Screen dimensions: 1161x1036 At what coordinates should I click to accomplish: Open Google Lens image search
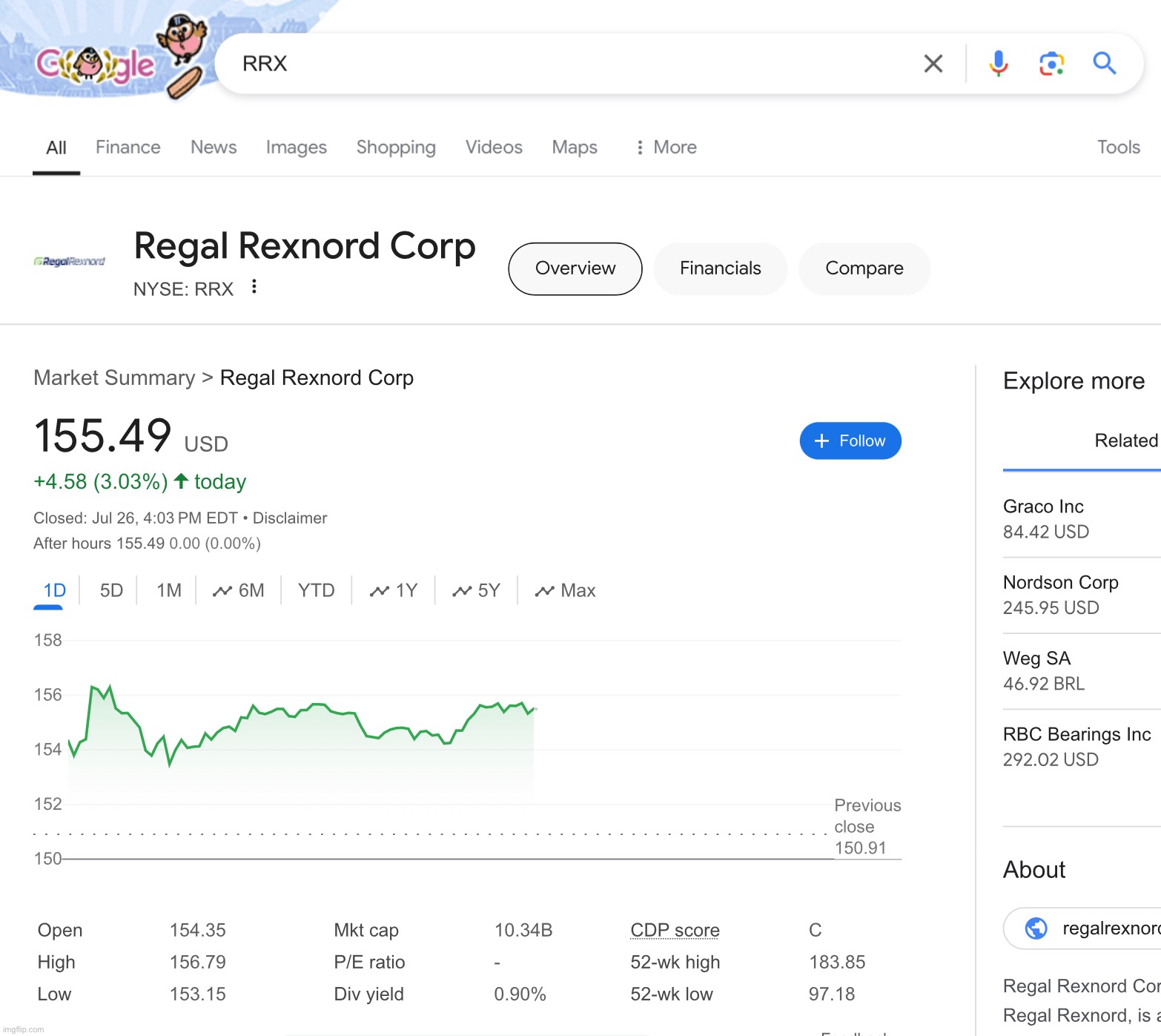click(x=1051, y=64)
